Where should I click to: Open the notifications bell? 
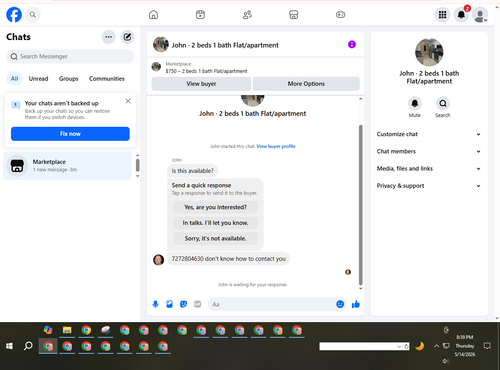coord(461,15)
